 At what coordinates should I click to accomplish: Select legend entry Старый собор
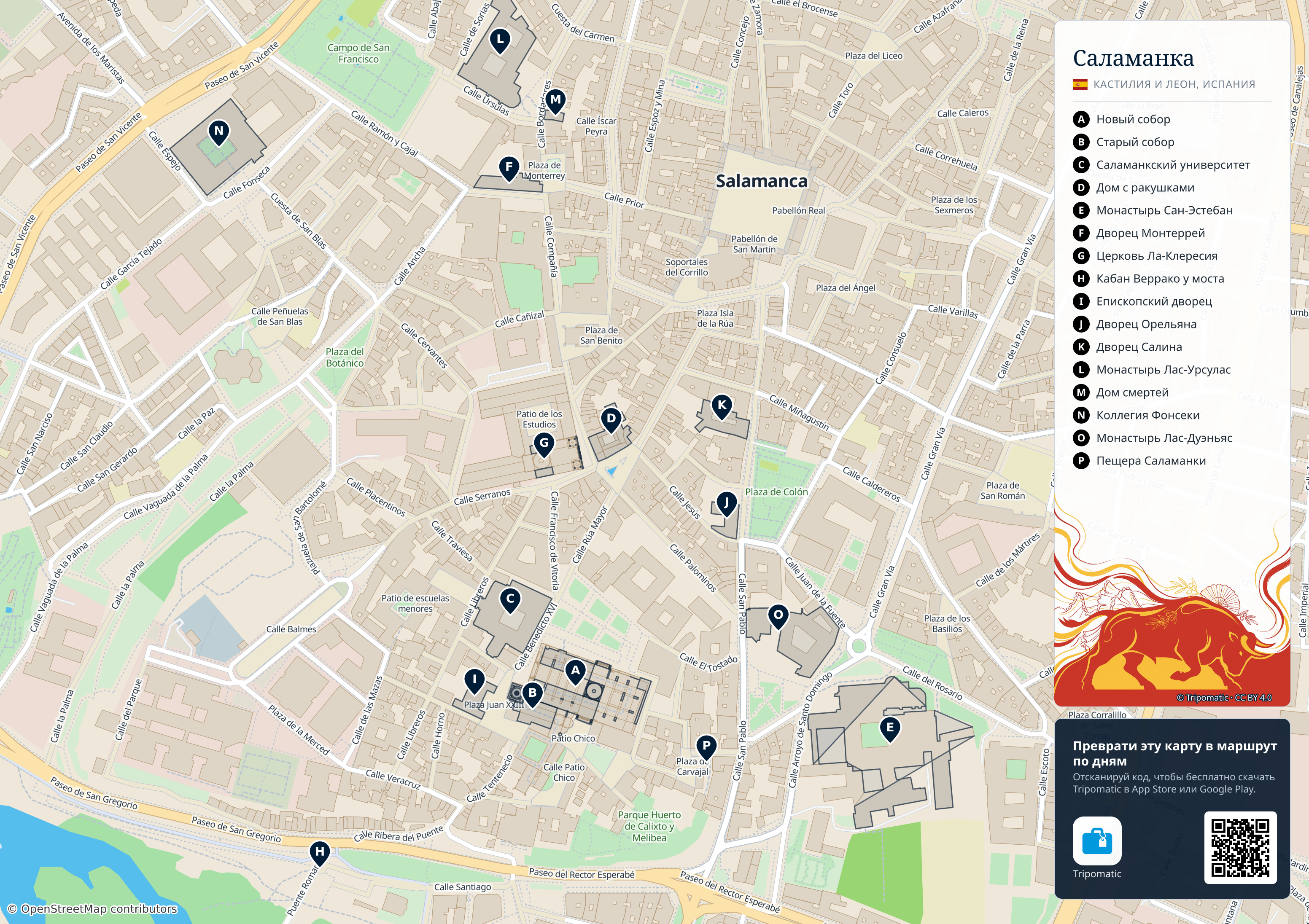pos(1134,142)
